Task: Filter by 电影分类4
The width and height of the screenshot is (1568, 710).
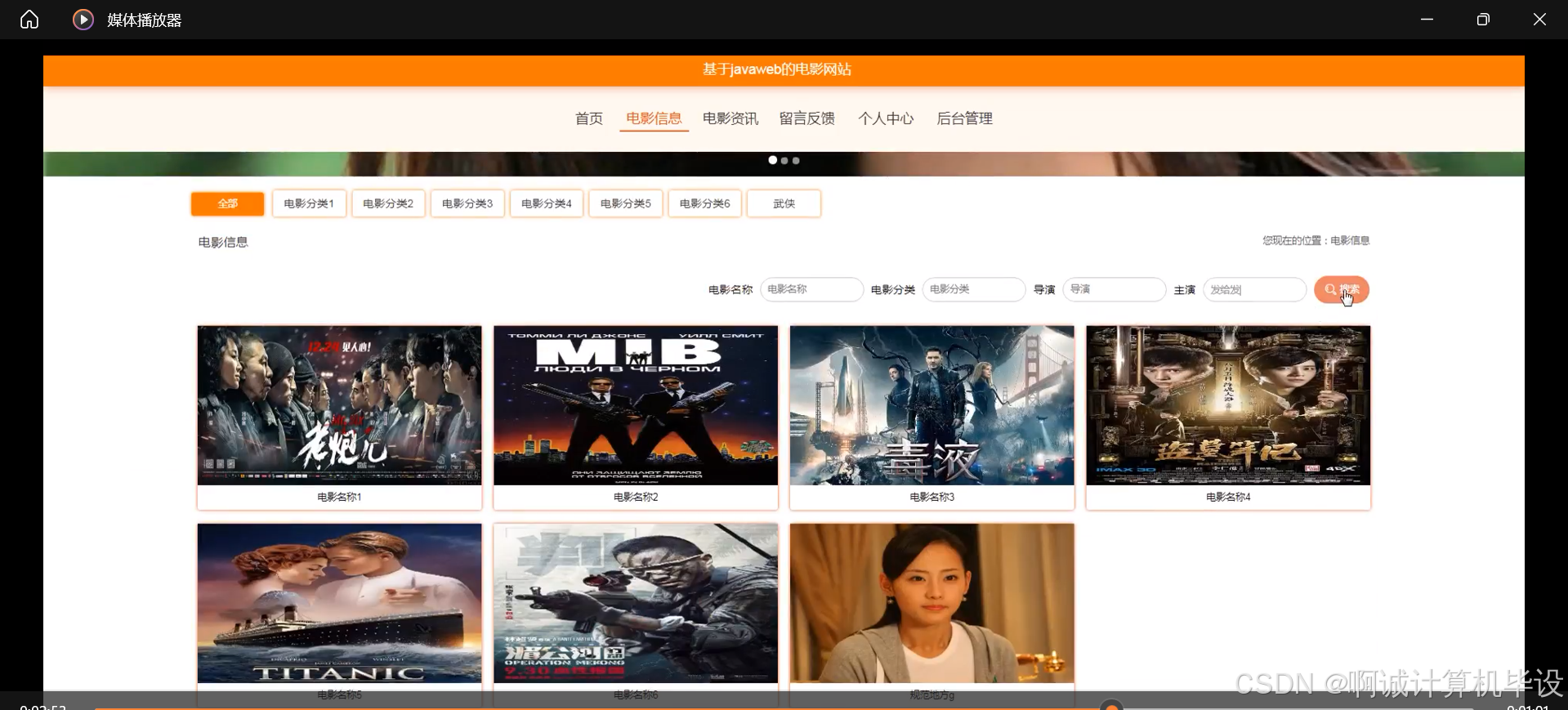Action: 547,203
